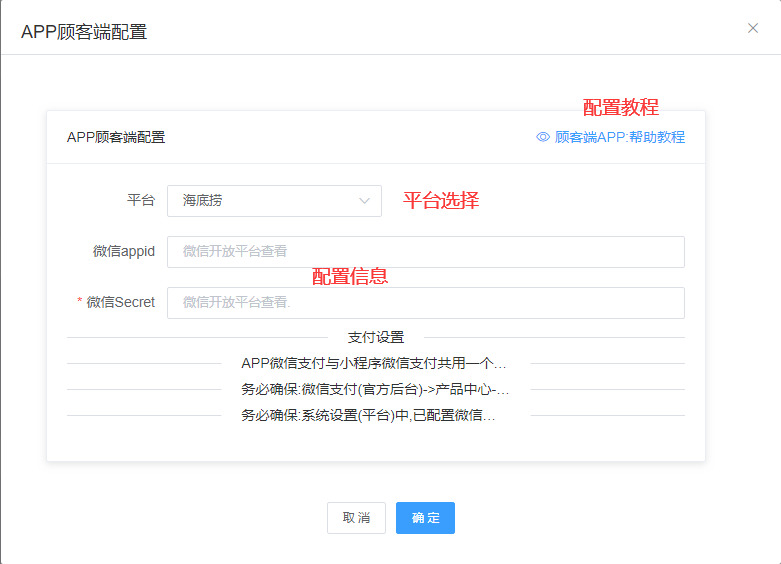Click the red 配置信息 annotation text
Viewport: 781px width, 564px height.
(x=350, y=276)
